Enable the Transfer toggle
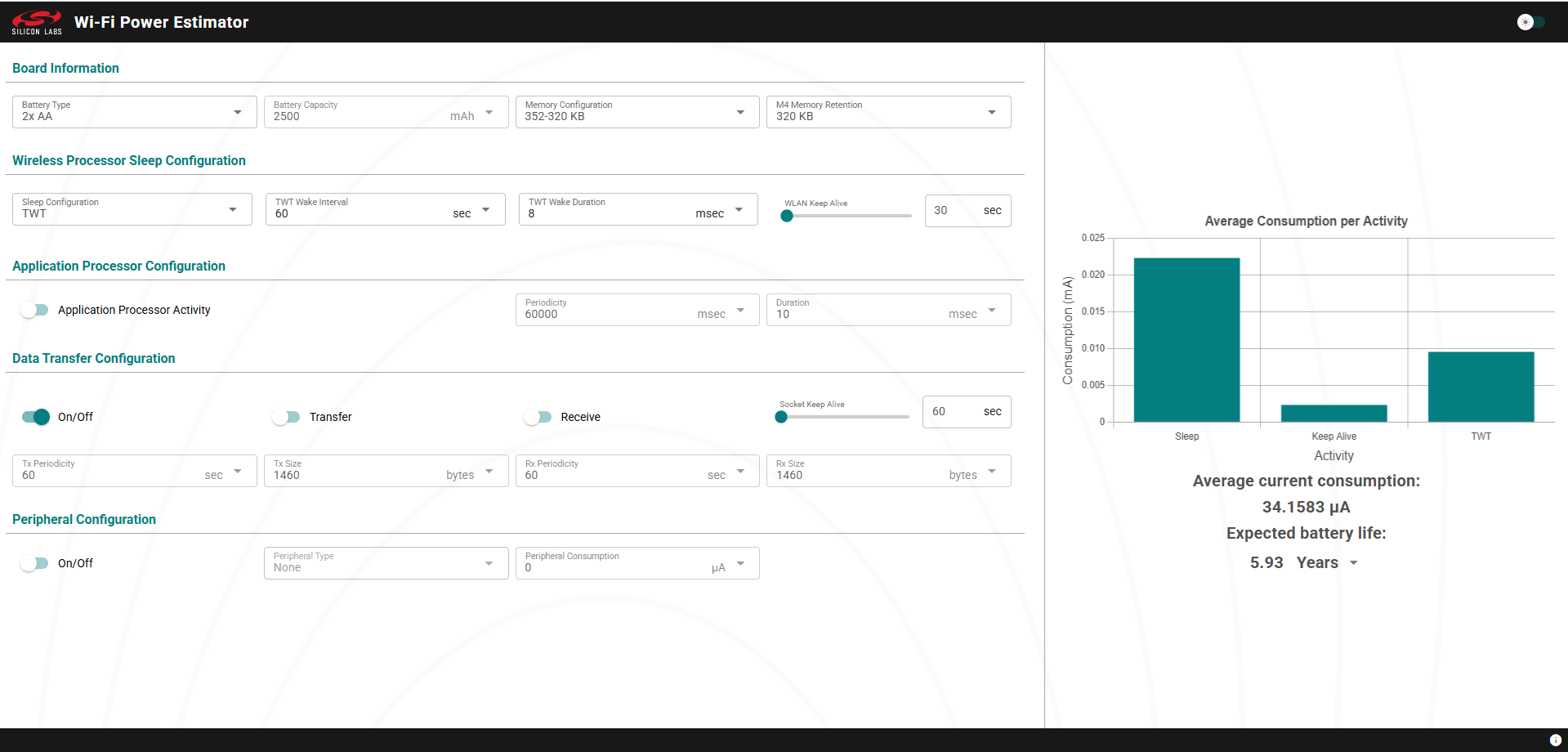Image resolution: width=1568 pixels, height=752 pixels. click(286, 417)
